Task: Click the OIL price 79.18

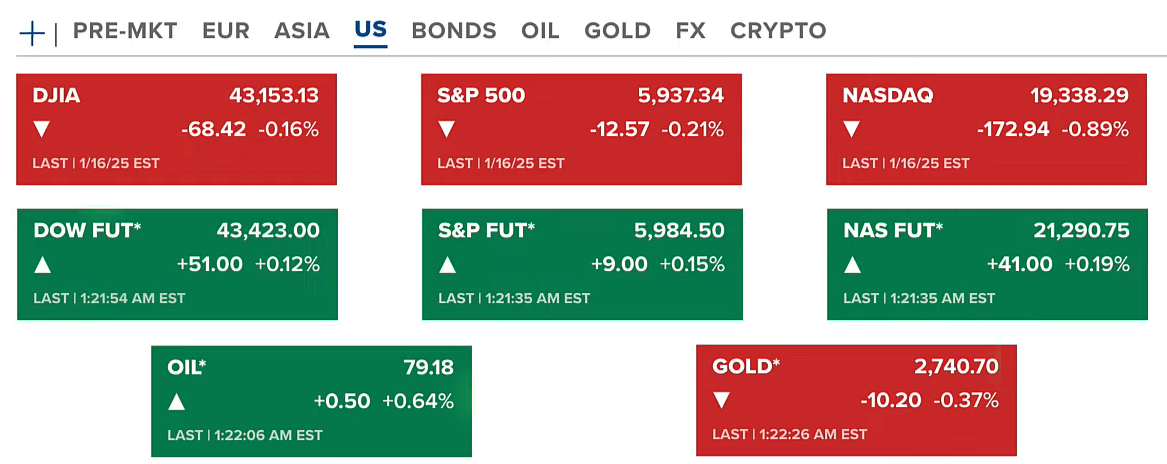Action: (x=428, y=368)
